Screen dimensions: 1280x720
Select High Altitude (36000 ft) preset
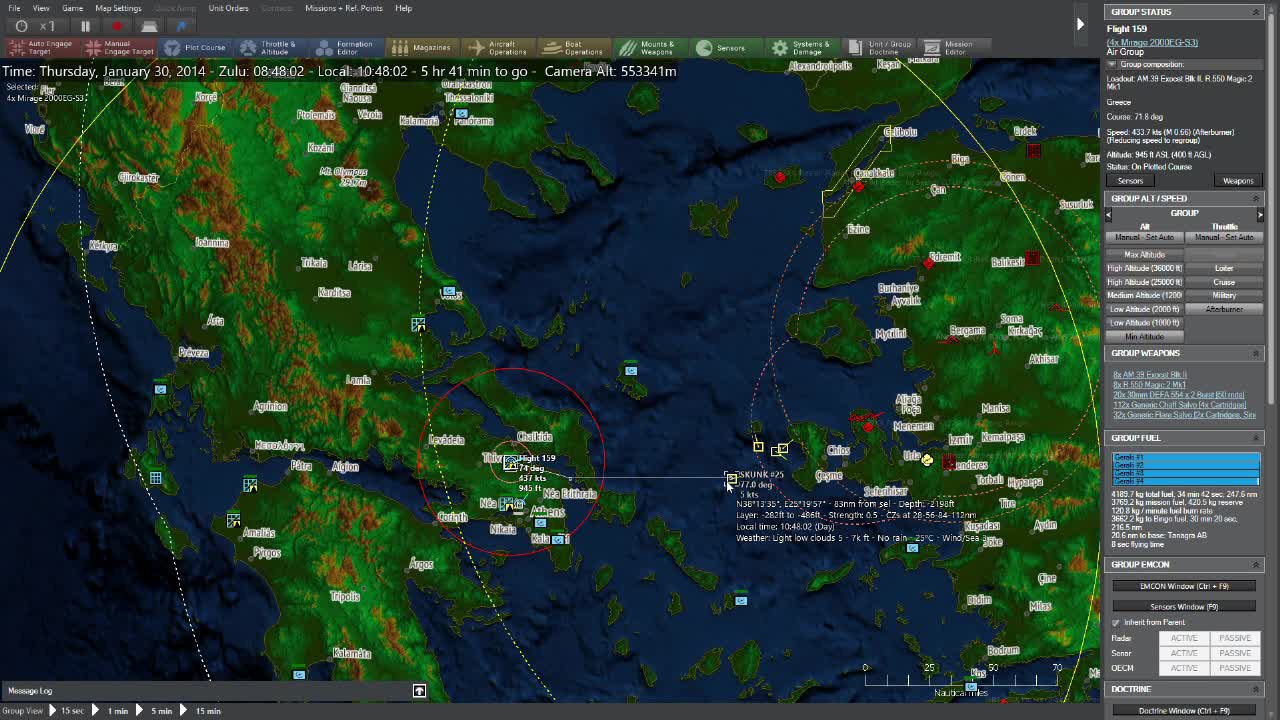[x=1145, y=268]
